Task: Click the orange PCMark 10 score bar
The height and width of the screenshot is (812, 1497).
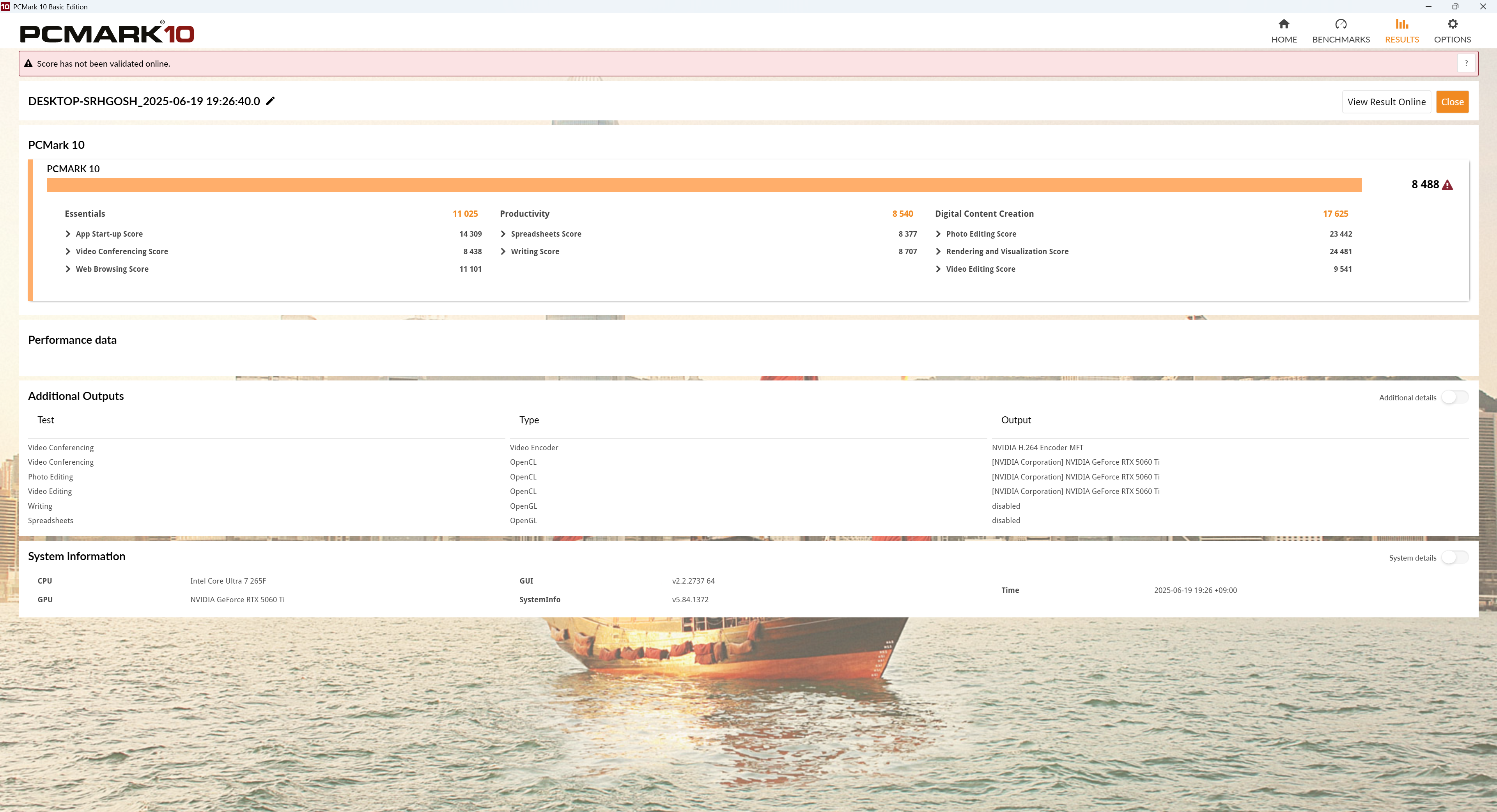Action: (x=703, y=185)
